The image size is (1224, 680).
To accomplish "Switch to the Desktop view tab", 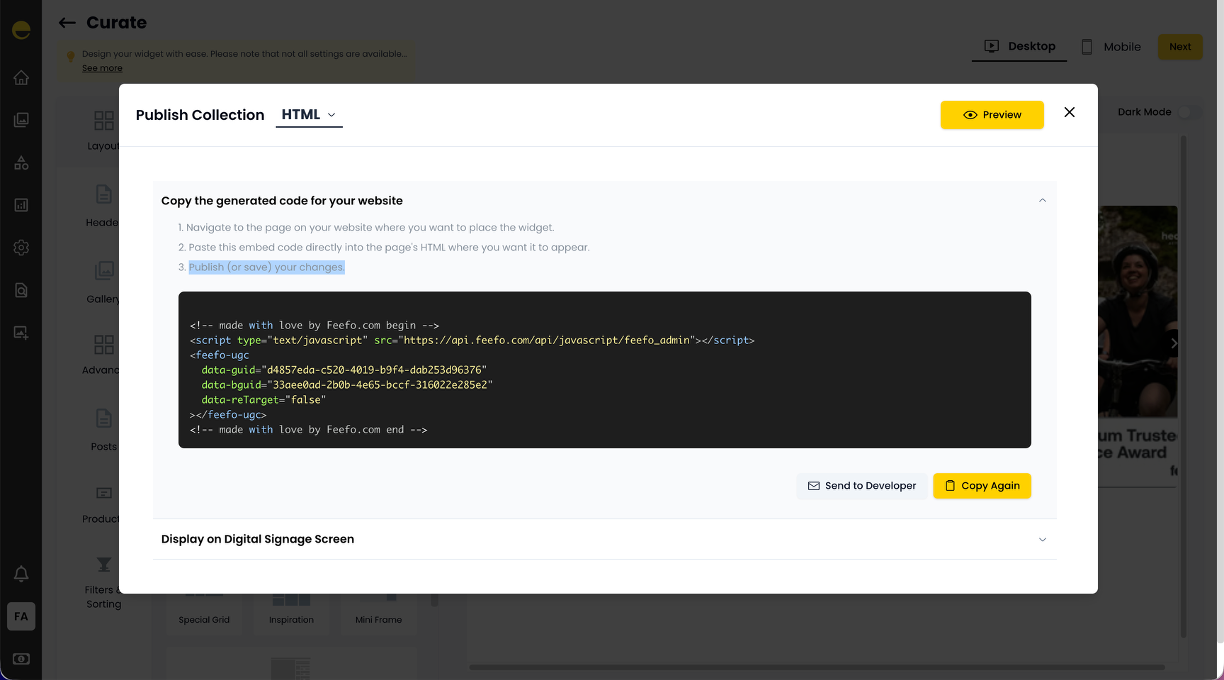I will pos(1020,46).
